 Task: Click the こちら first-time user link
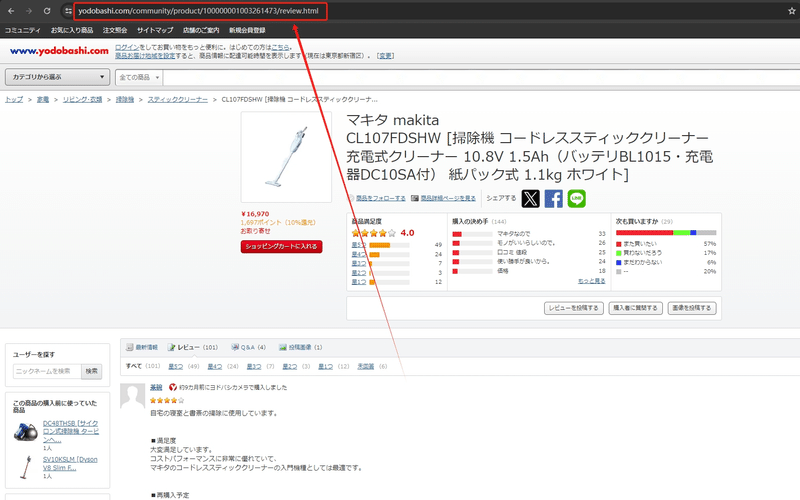[x=280, y=47]
